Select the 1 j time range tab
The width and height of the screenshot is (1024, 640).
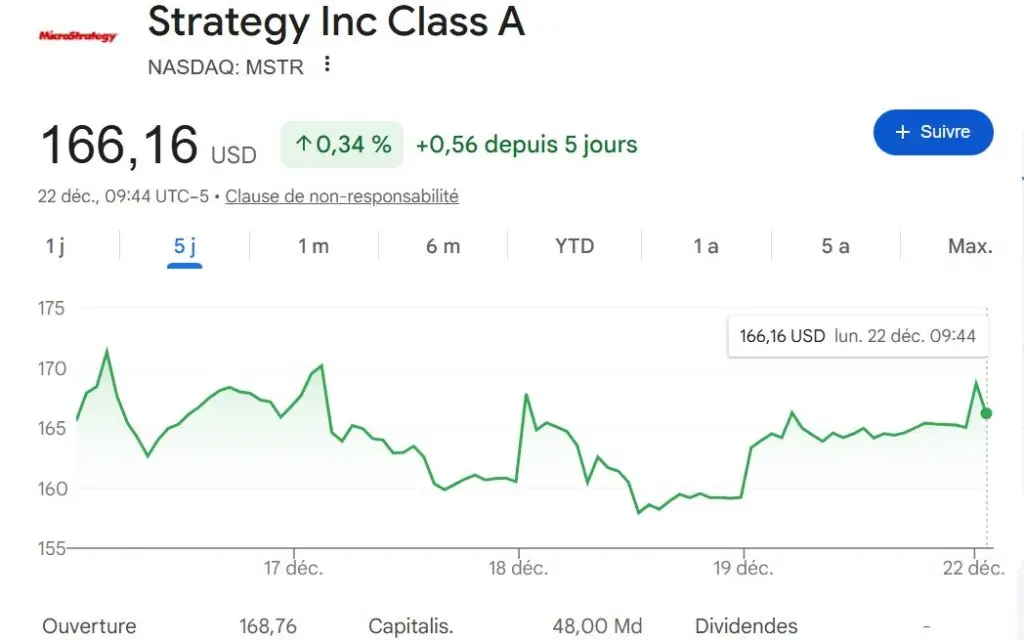point(55,246)
